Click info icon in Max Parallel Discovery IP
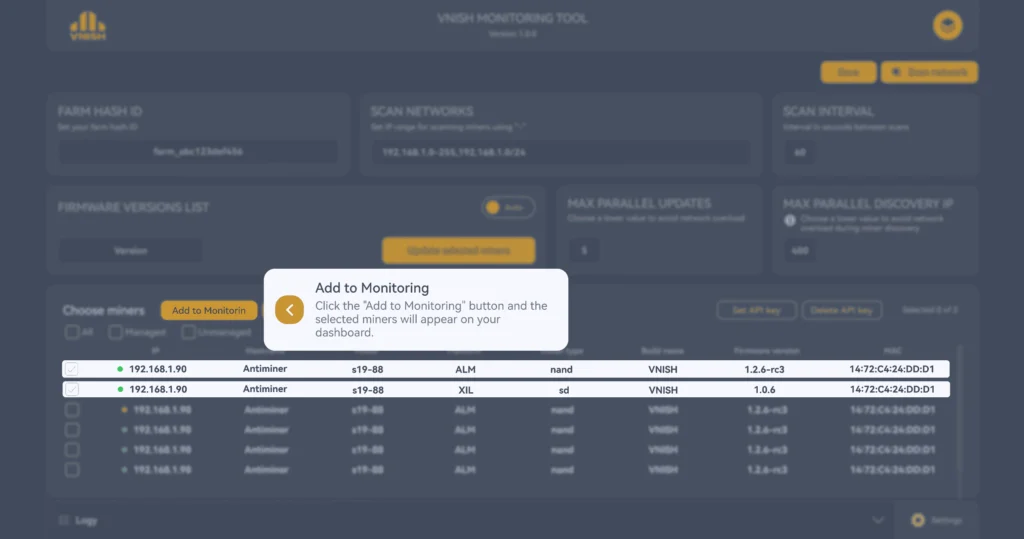Viewport: 1024px width, 539px height. click(790, 221)
